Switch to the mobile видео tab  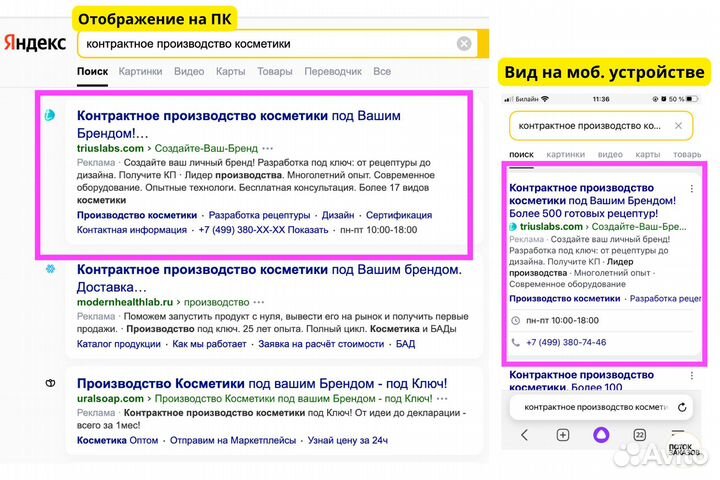[x=610, y=154]
